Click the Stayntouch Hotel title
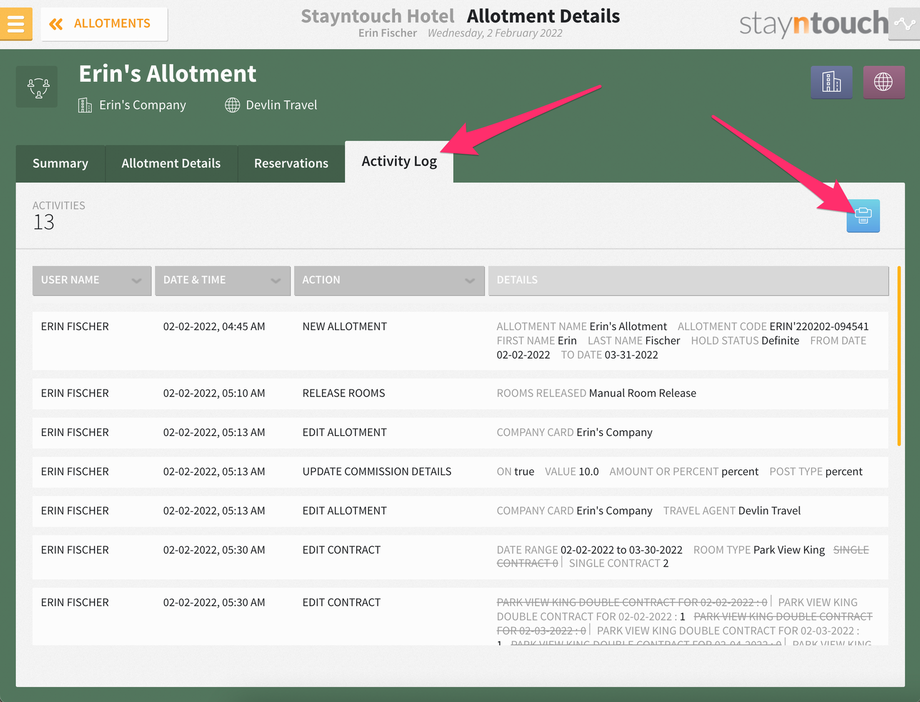Screen dimensions: 920x702 coord(378,16)
